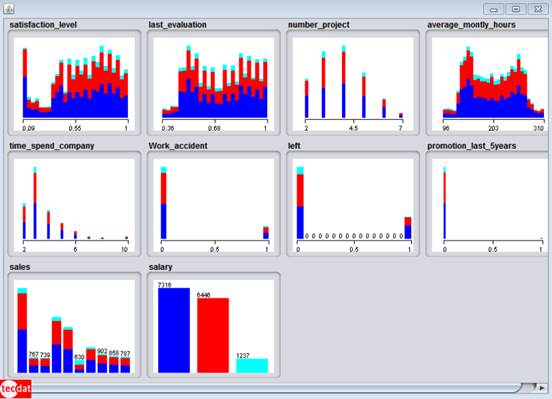Maximize the histogram viewer window

(516, 9)
